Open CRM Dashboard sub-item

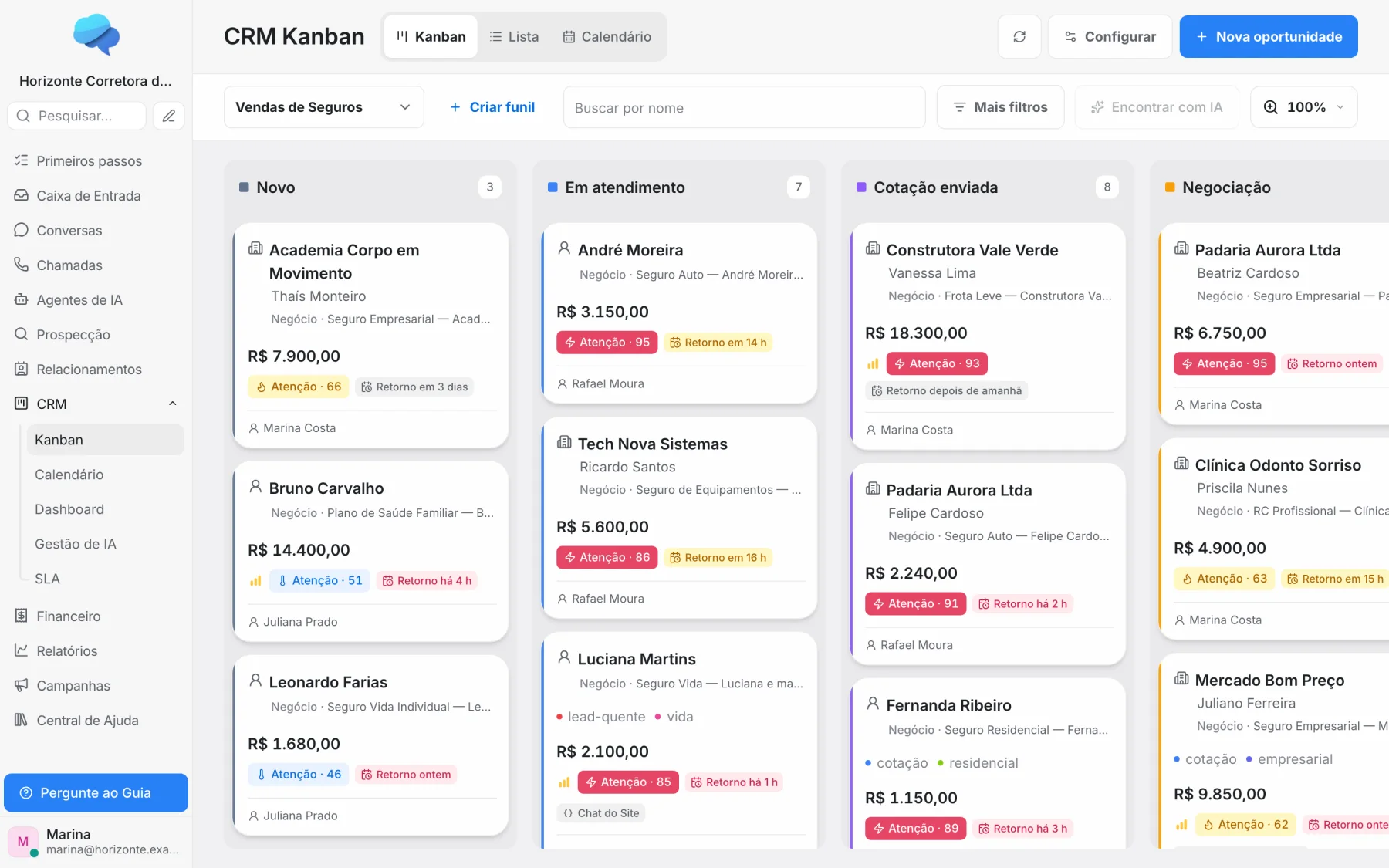pos(106,509)
